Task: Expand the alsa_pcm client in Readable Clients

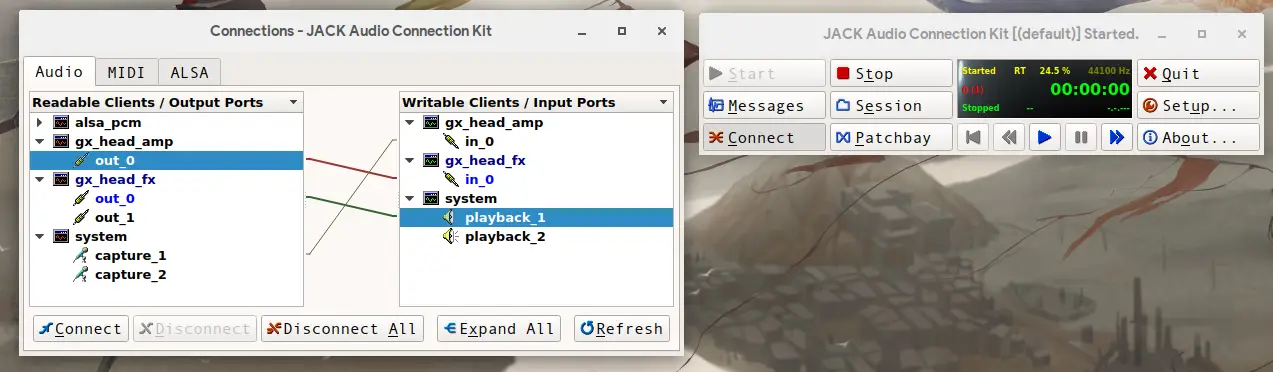Action: 39,122
